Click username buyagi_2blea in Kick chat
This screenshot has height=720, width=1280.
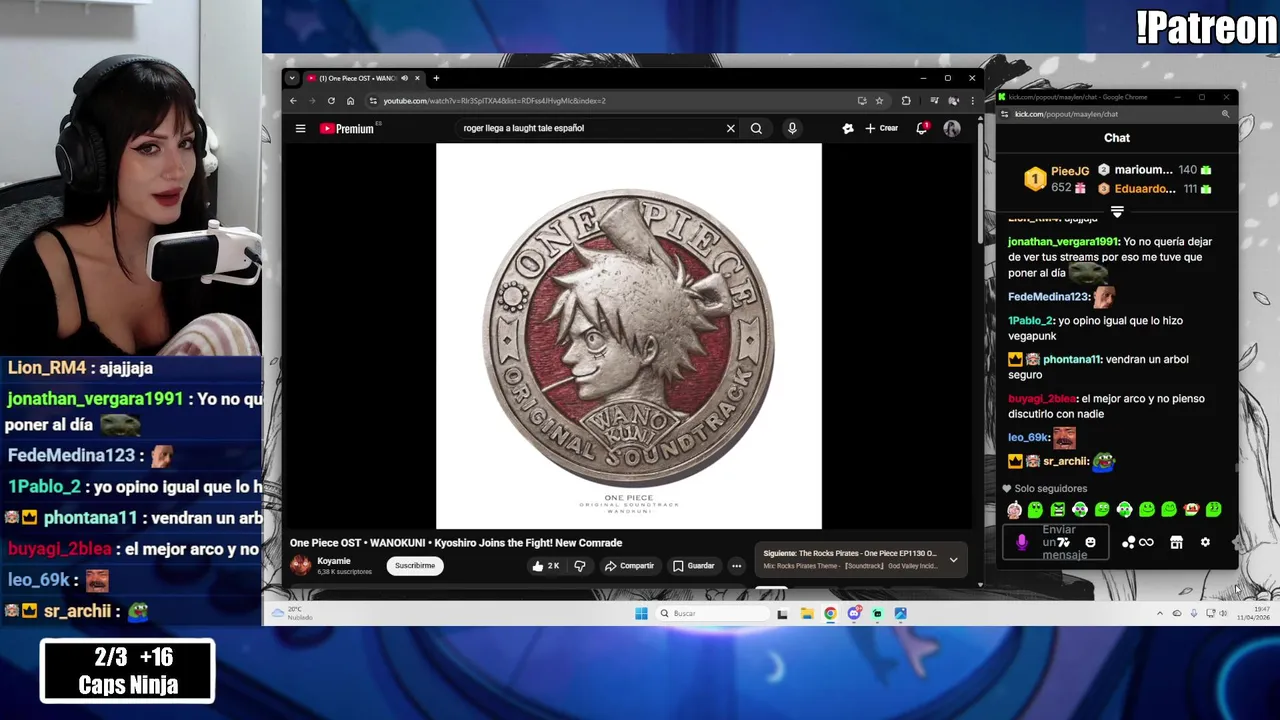(1042, 398)
